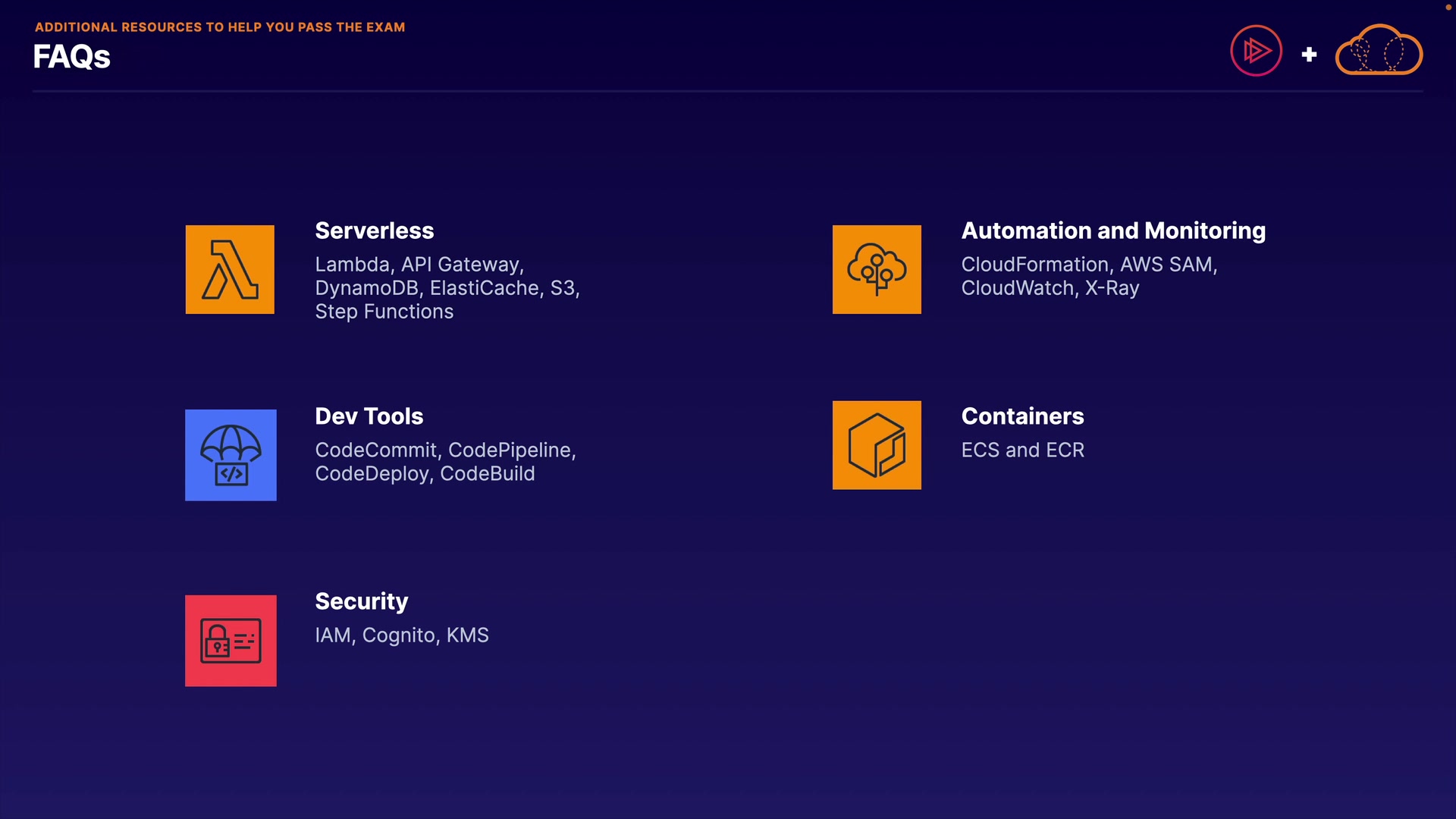
Task: Click the ECS and ECR text
Action: [x=1022, y=450]
